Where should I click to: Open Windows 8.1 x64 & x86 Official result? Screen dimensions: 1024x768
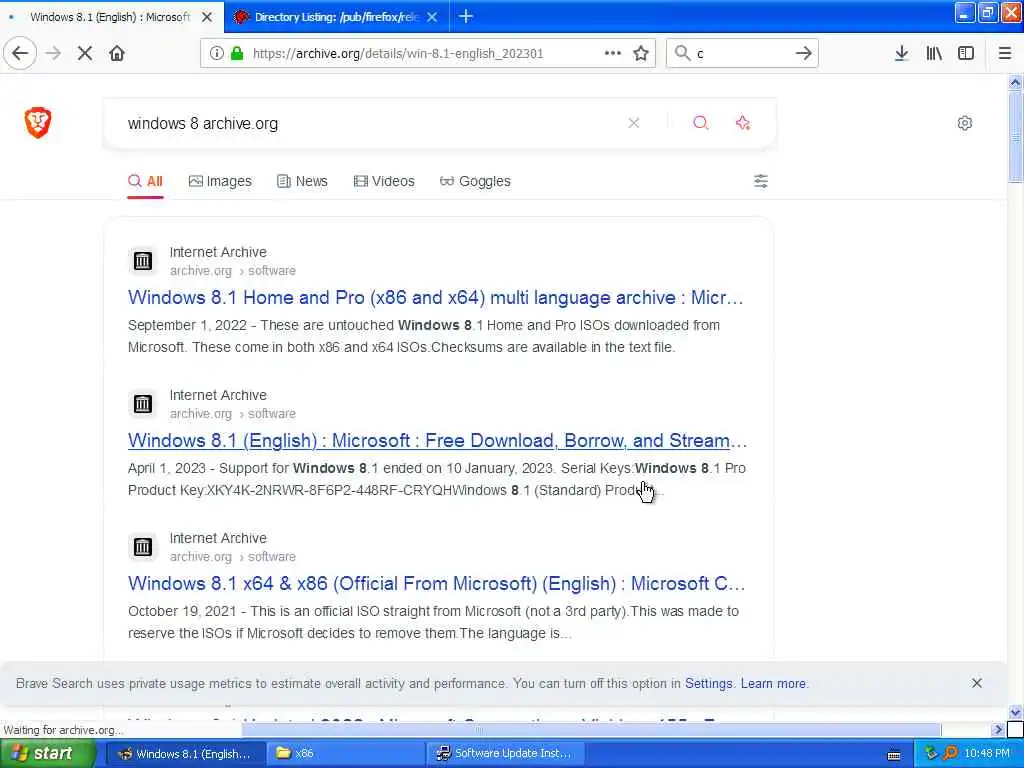point(436,584)
